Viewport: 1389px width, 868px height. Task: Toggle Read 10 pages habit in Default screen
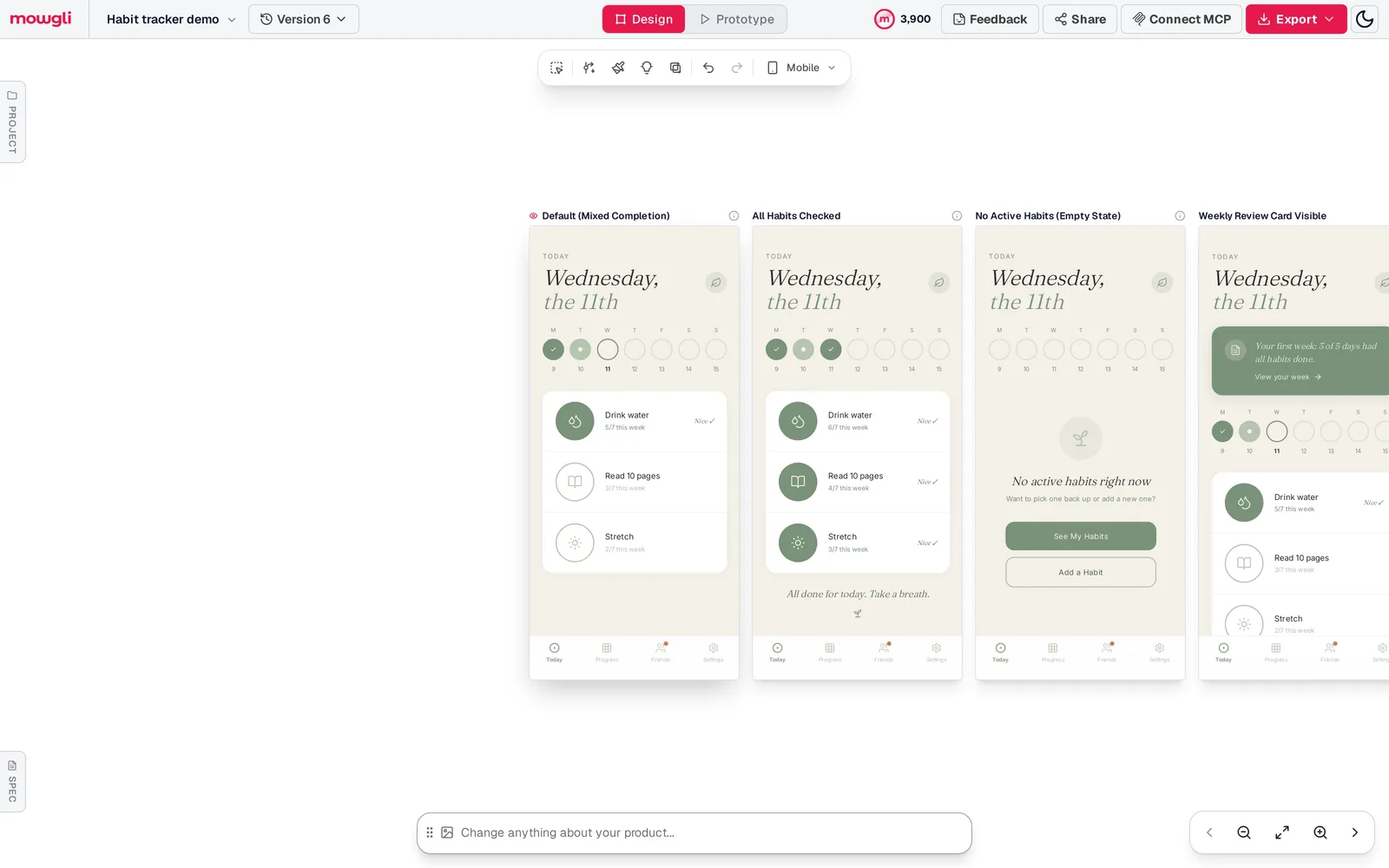click(575, 482)
